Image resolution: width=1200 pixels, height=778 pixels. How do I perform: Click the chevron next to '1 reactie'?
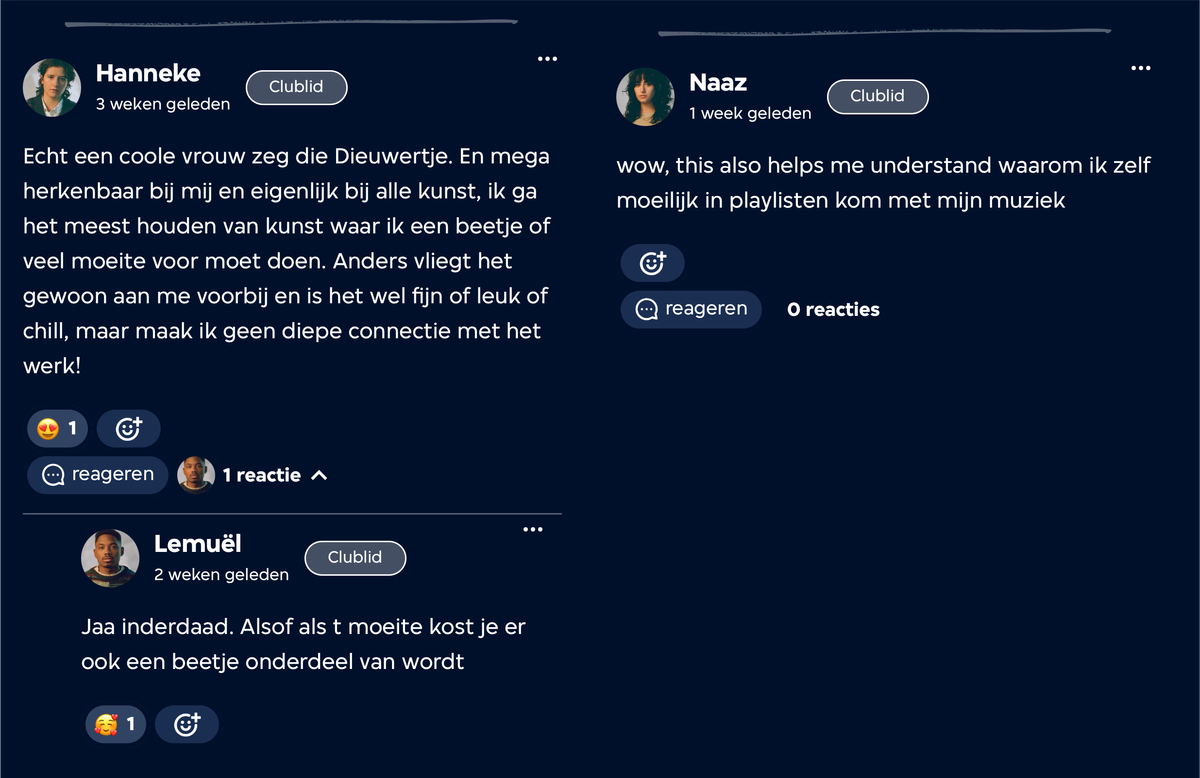click(x=319, y=475)
